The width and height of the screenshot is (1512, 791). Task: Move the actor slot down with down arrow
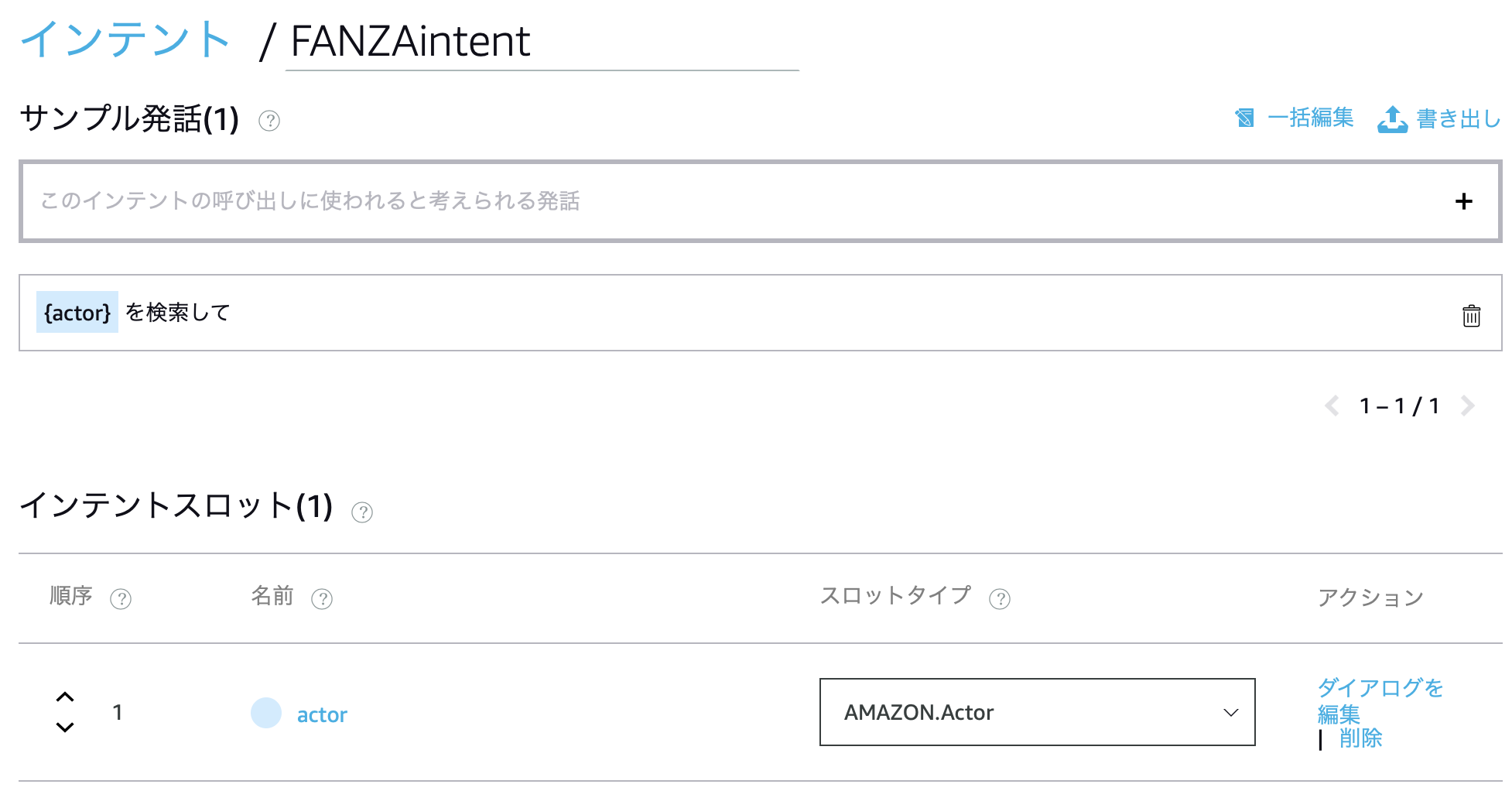pyautogui.click(x=65, y=727)
